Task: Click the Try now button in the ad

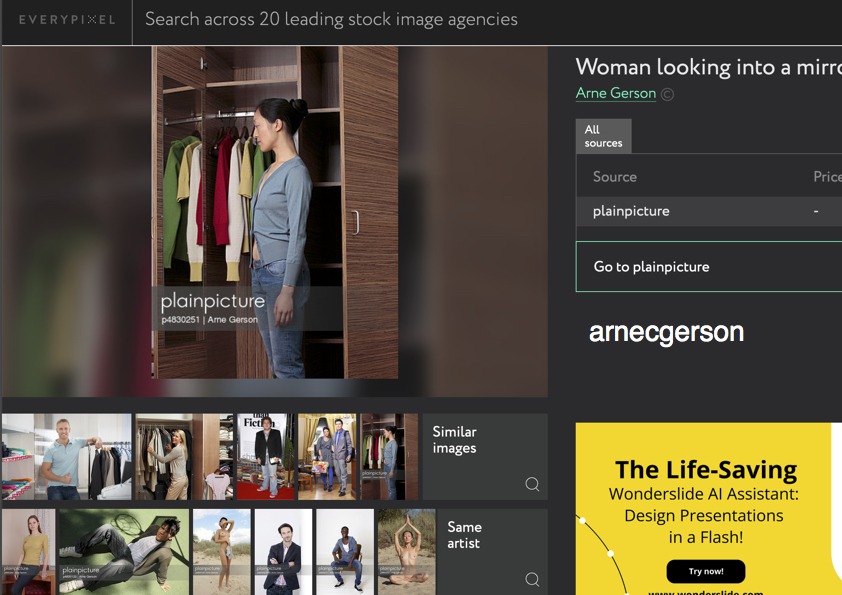Action: [x=706, y=571]
